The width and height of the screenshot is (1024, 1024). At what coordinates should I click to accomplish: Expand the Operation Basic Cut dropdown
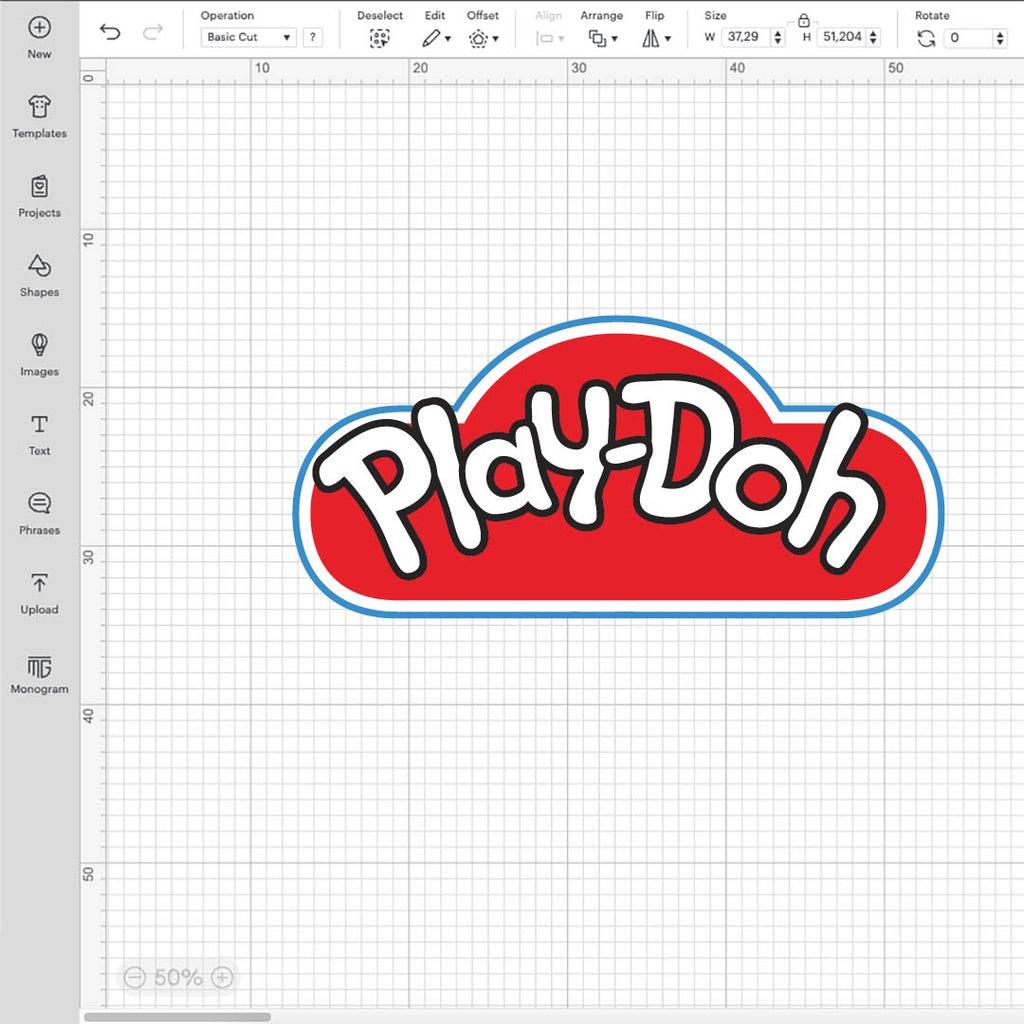coord(248,37)
